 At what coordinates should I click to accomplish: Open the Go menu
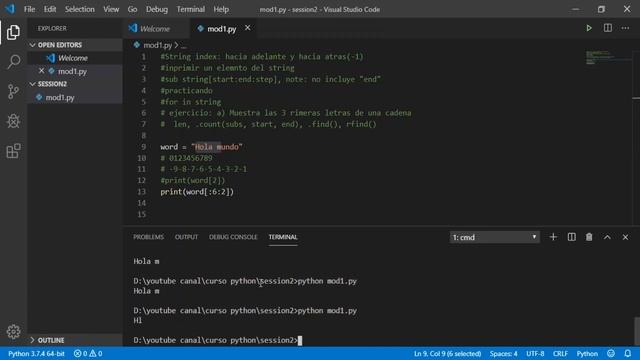coord(132,9)
